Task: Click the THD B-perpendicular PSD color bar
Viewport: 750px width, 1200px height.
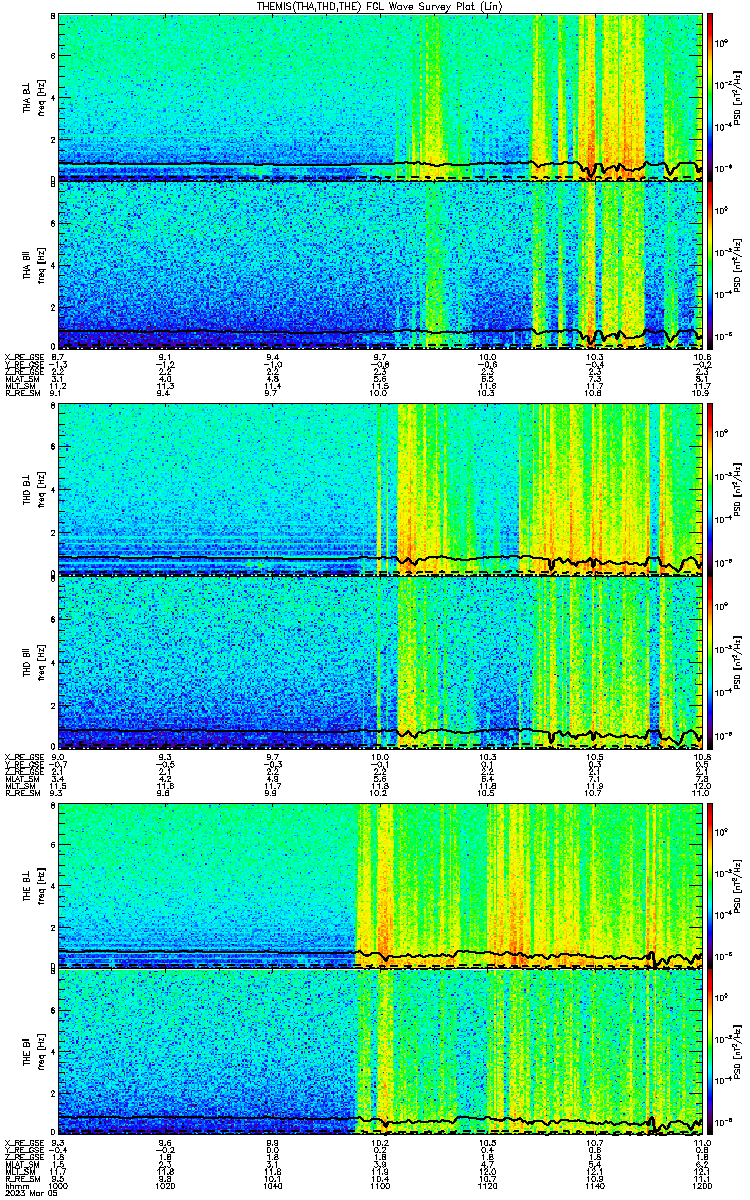Action: click(710, 489)
